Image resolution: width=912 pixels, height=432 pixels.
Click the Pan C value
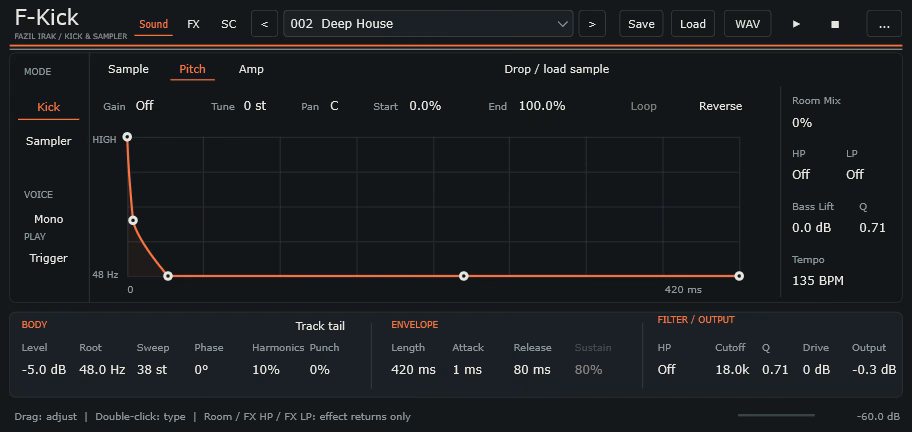pyautogui.click(x=334, y=106)
